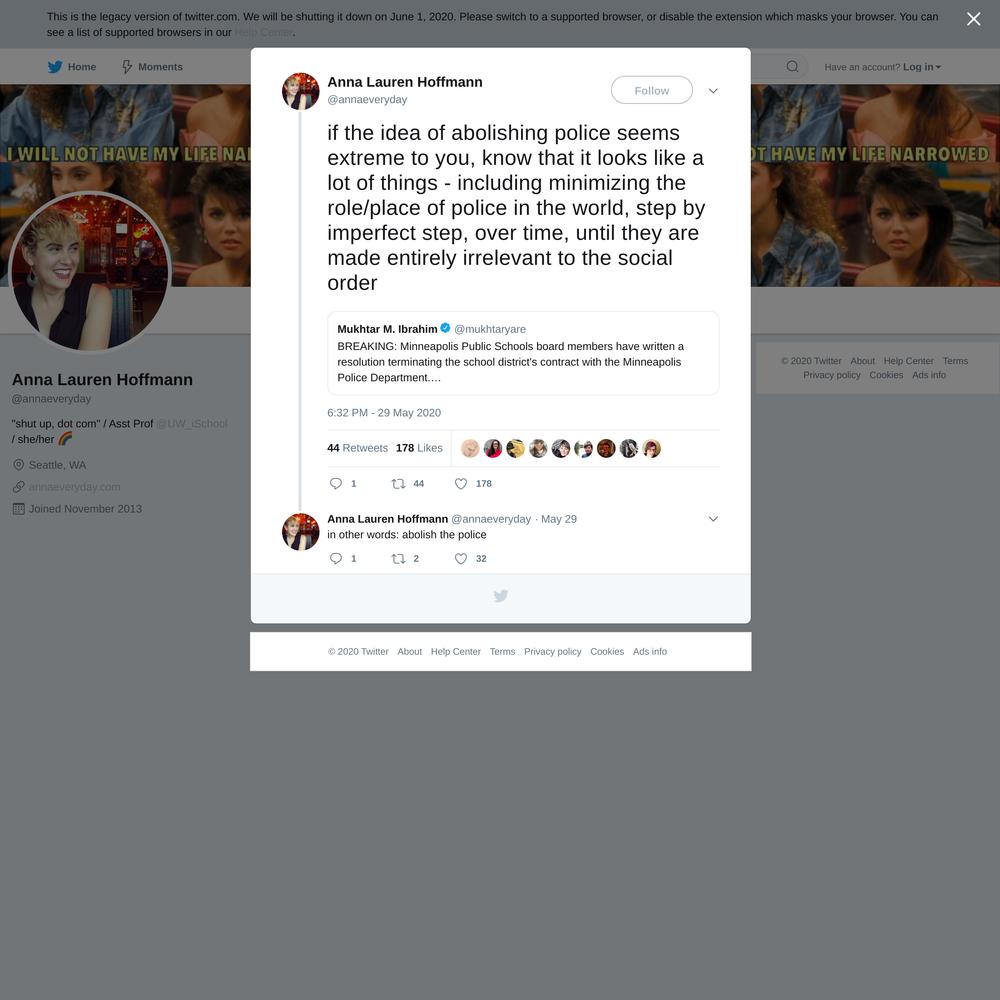
Task: Follow Anna Lauren Hoffmann
Action: click(651, 91)
